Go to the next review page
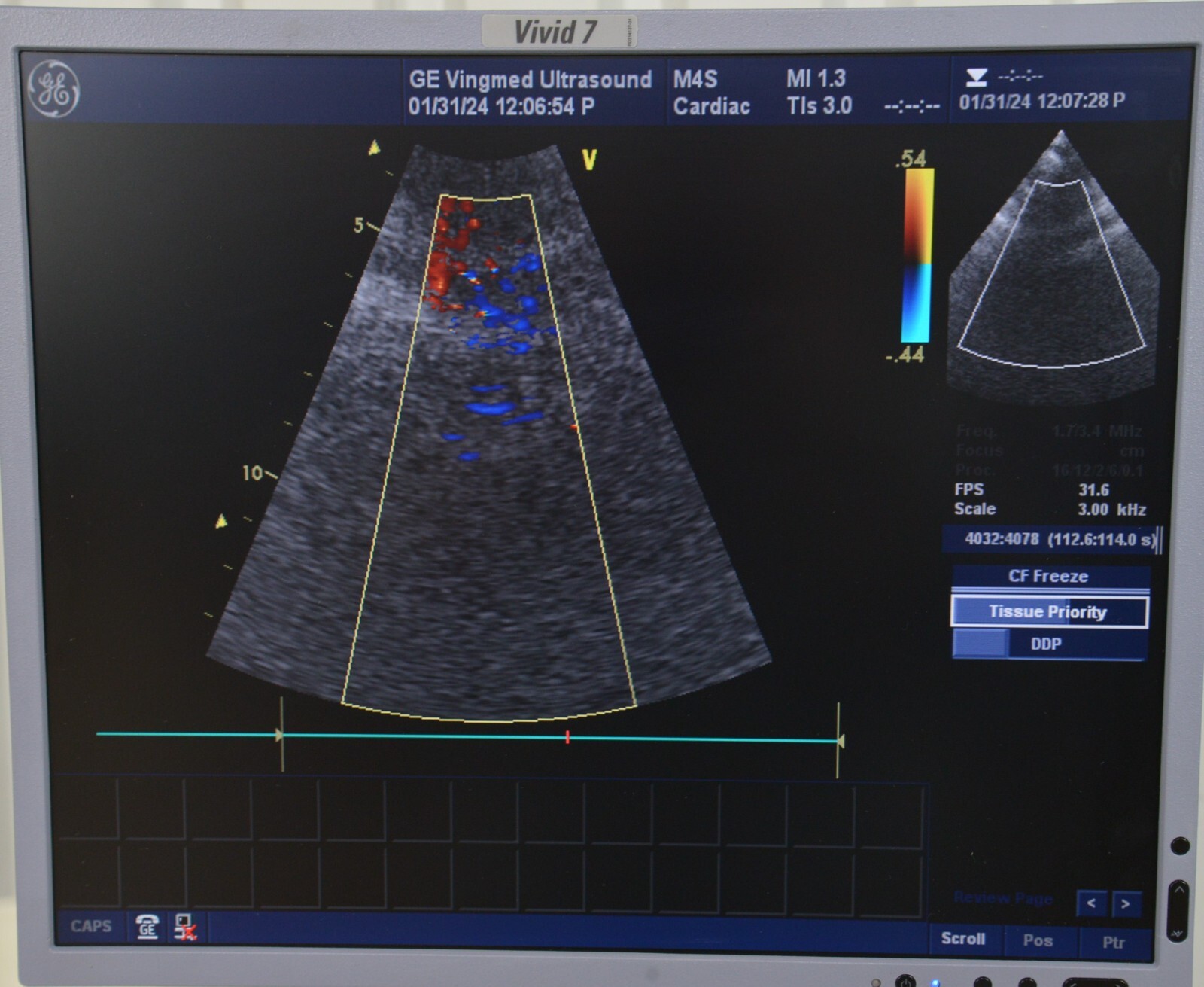This screenshot has width=1204, height=987. point(1126,903)
